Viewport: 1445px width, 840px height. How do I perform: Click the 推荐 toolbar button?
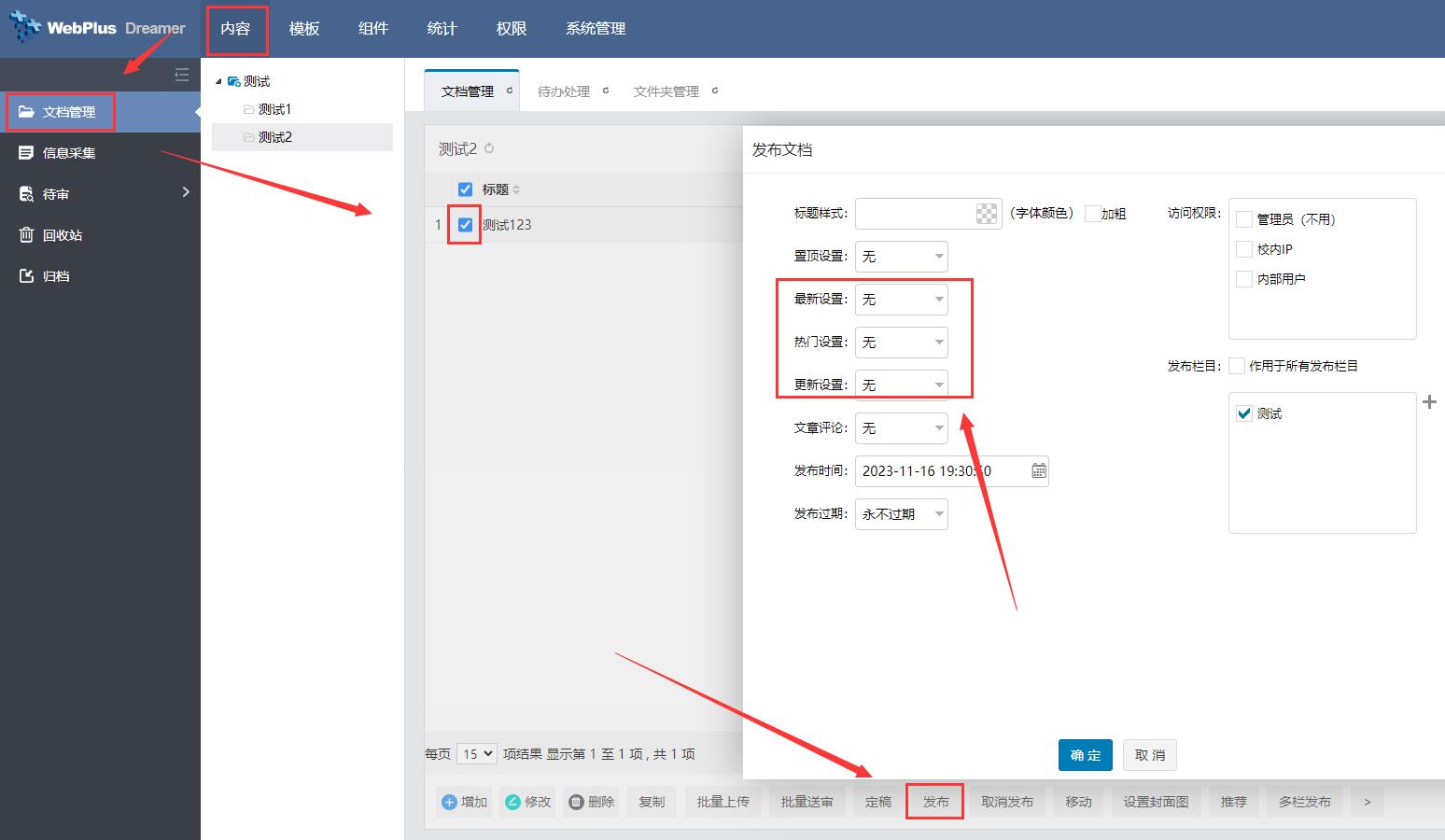pos(1234,802)
